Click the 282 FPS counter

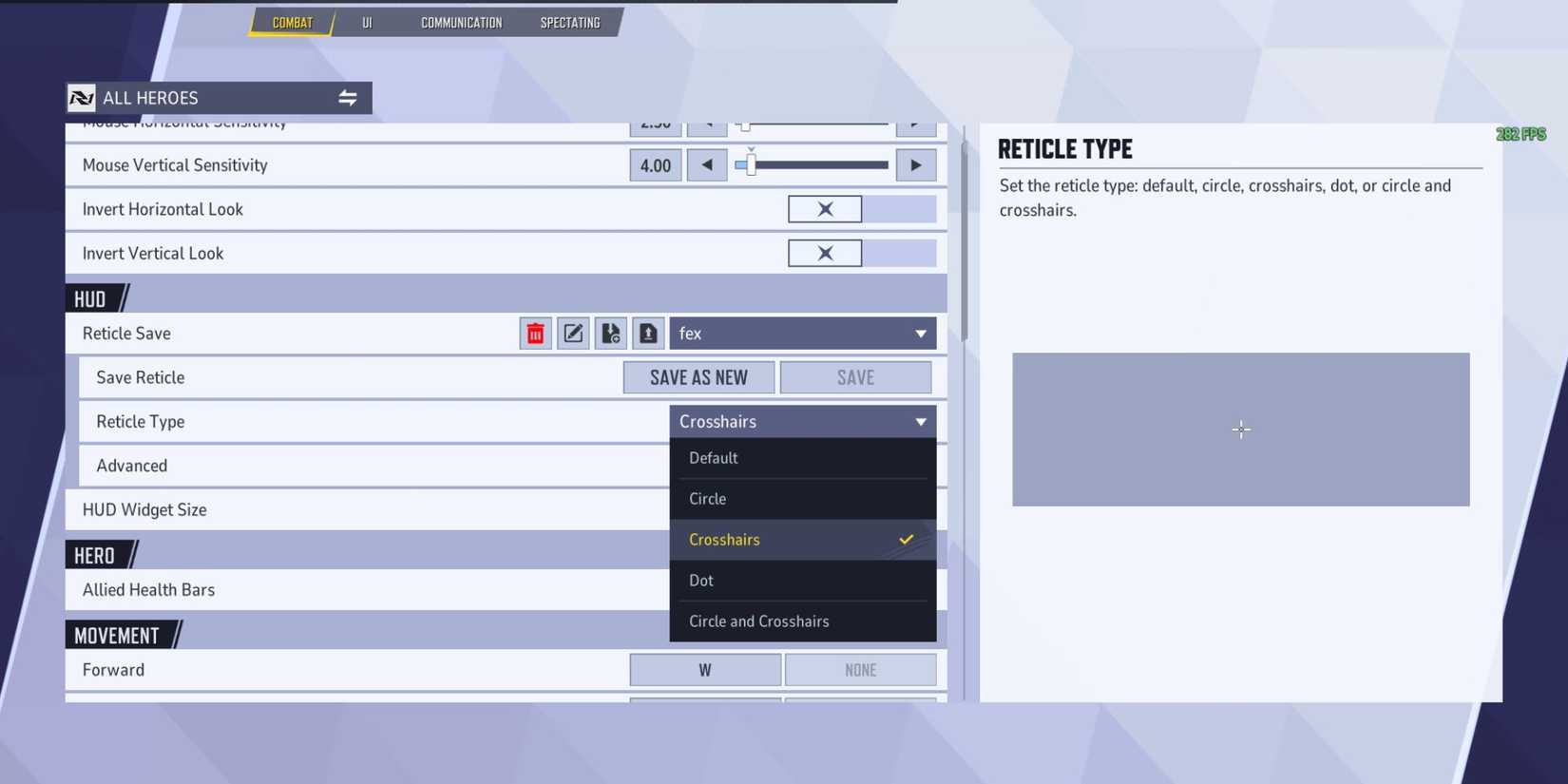[1520, 134]
